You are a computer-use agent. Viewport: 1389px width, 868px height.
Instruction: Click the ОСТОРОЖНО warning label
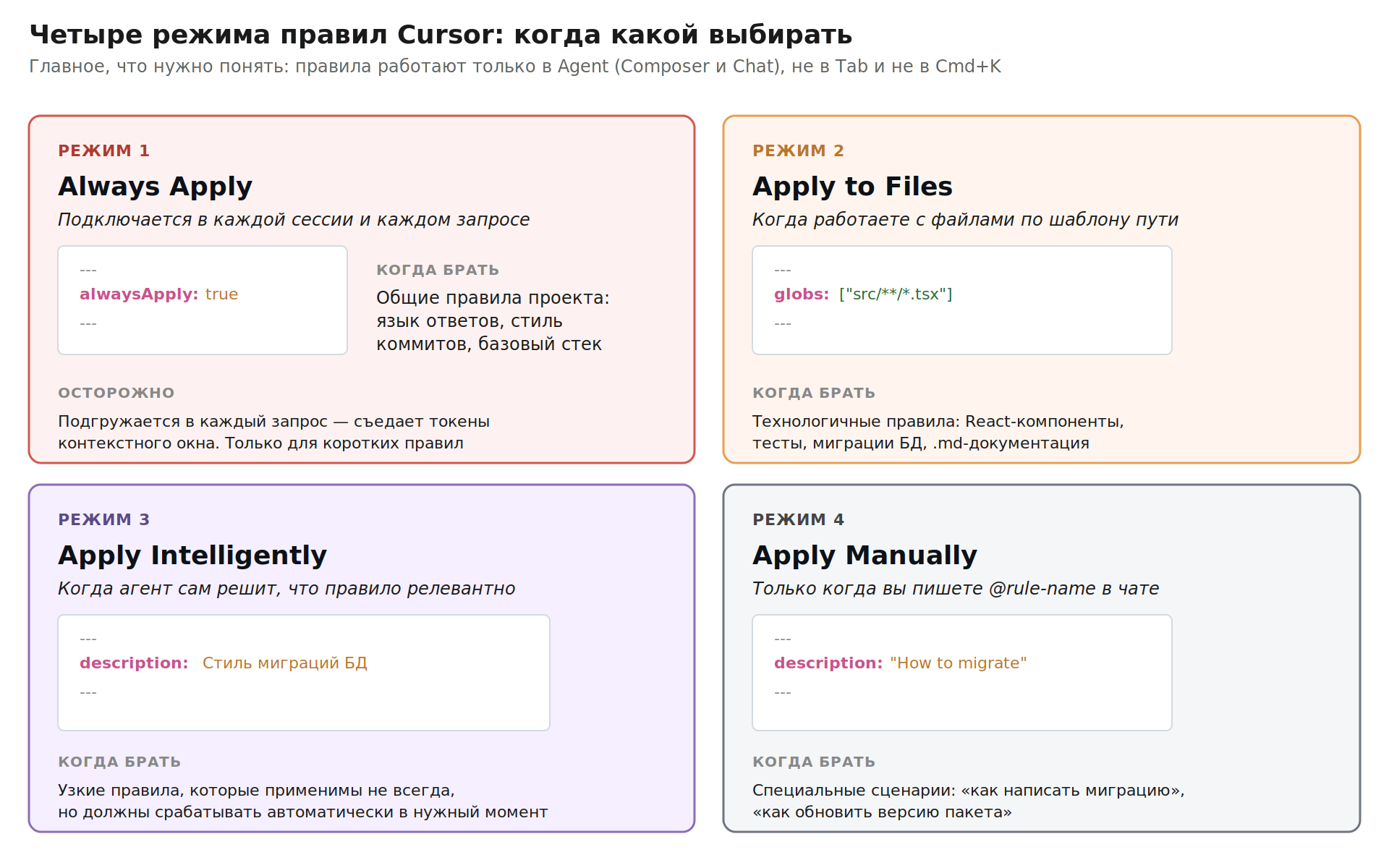[116, 393]
